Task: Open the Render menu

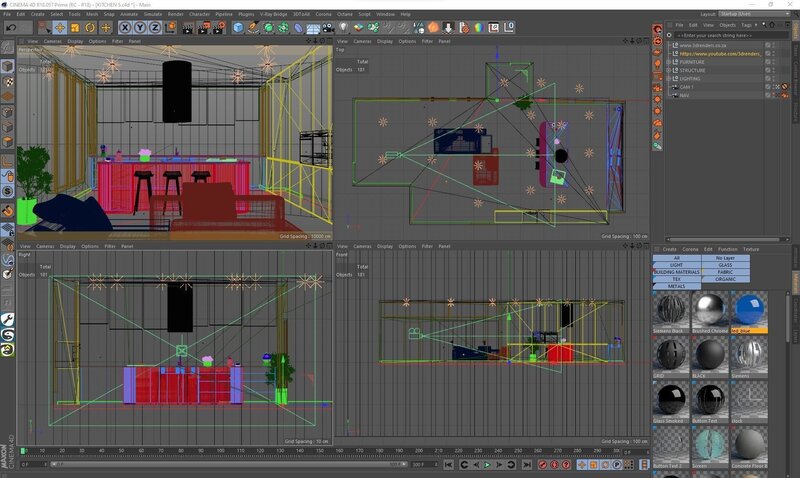Action: pos(177,14)
